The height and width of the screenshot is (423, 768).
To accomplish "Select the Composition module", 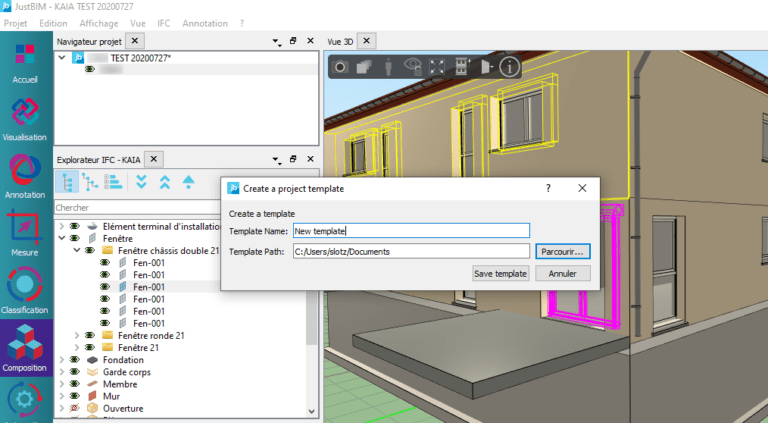I will [x=25, y=348].
